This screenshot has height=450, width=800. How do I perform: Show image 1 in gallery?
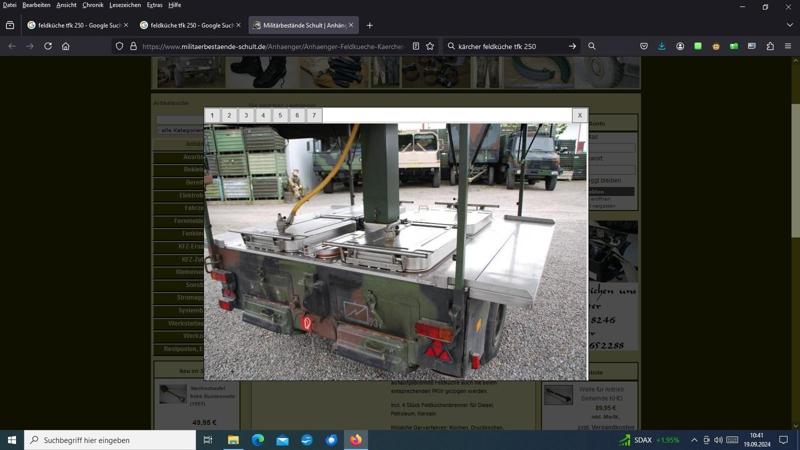click(x=212, y=115)
